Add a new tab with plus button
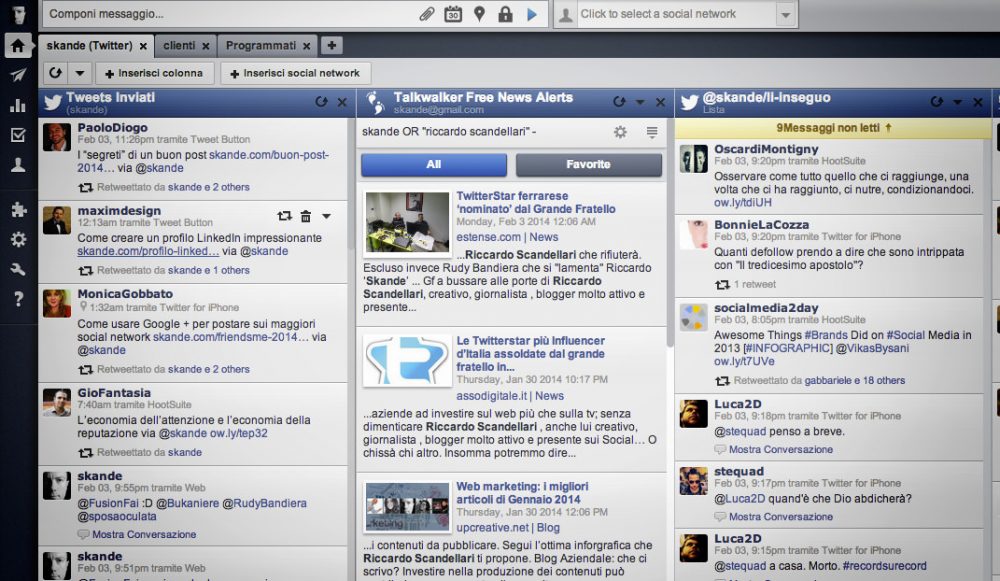This screenshot has height=581, width=1000. [332, 45]
